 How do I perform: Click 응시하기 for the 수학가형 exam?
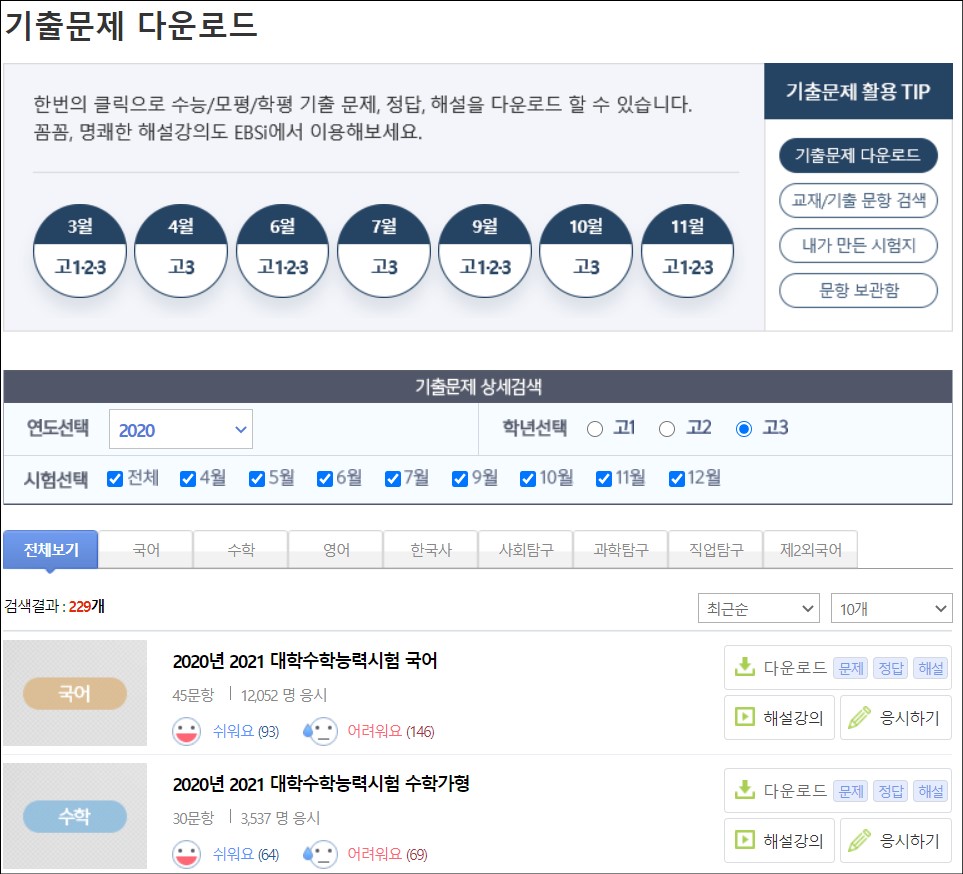tap(896, 840)
